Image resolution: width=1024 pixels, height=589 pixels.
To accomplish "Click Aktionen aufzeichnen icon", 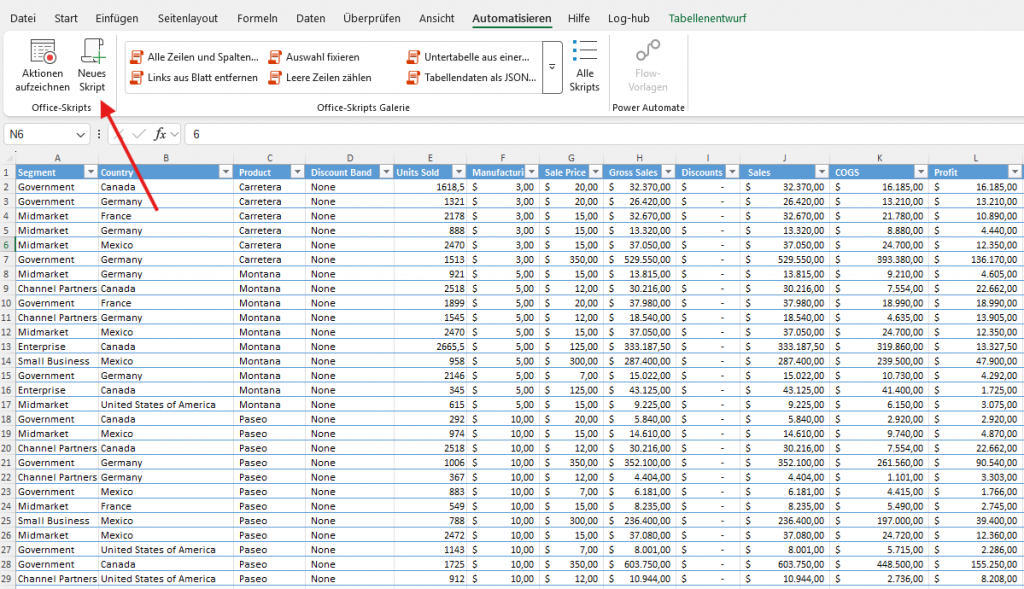I will [x=42, y=52].
